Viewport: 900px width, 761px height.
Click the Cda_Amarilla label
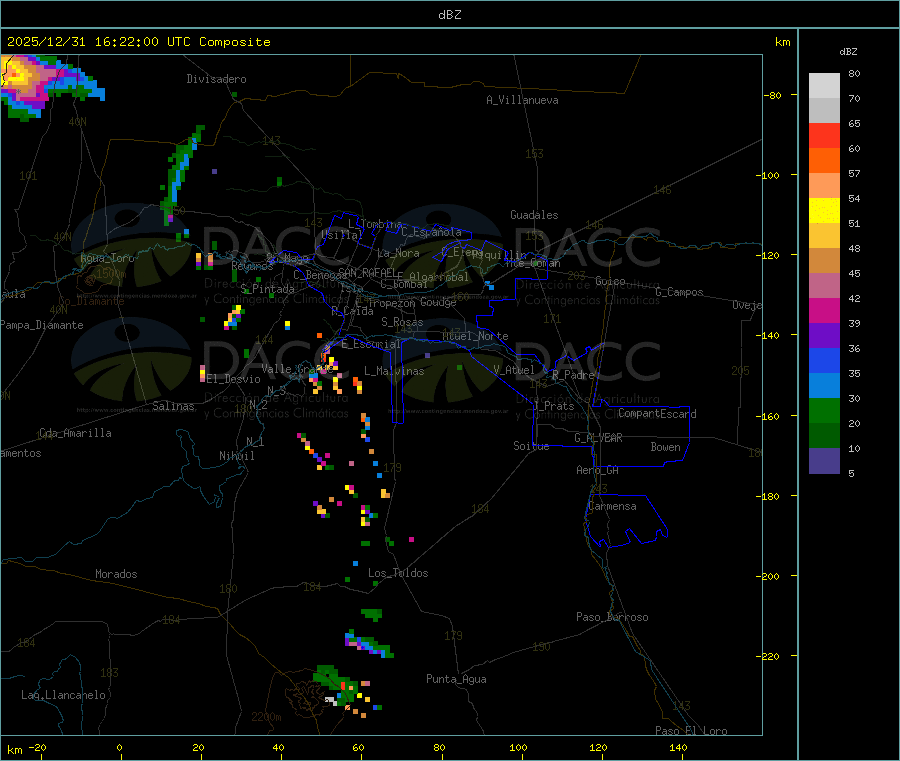[x=76, y=433]
